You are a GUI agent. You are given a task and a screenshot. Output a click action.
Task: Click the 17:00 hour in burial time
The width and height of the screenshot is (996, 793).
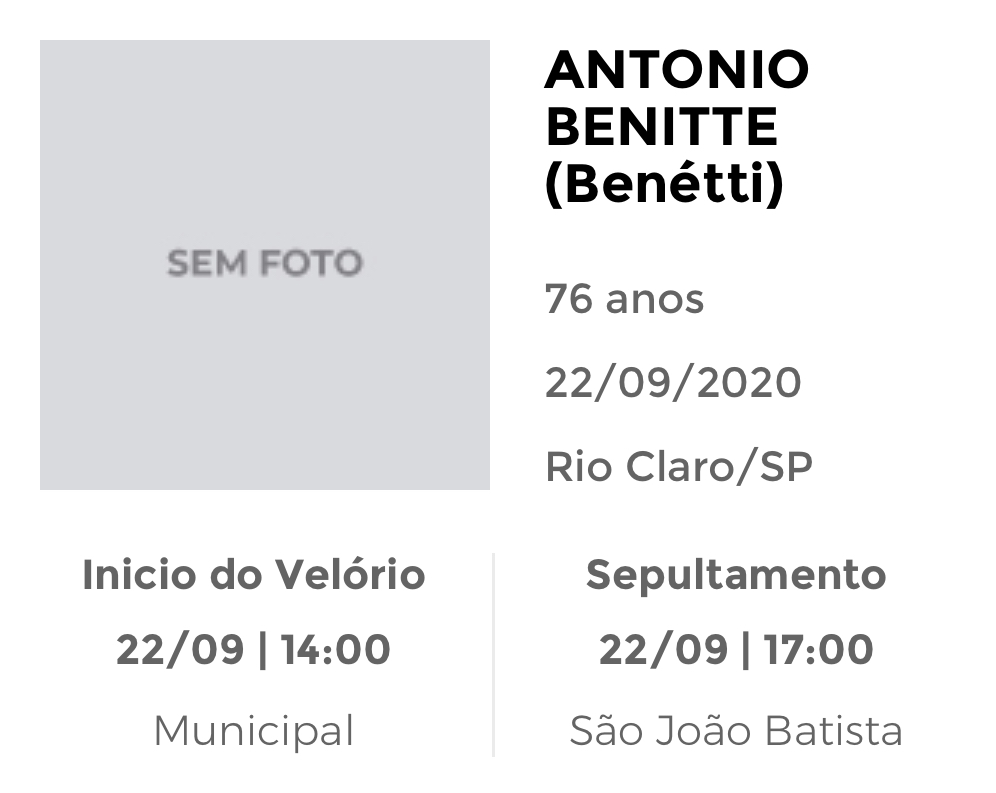coord(819,650)
